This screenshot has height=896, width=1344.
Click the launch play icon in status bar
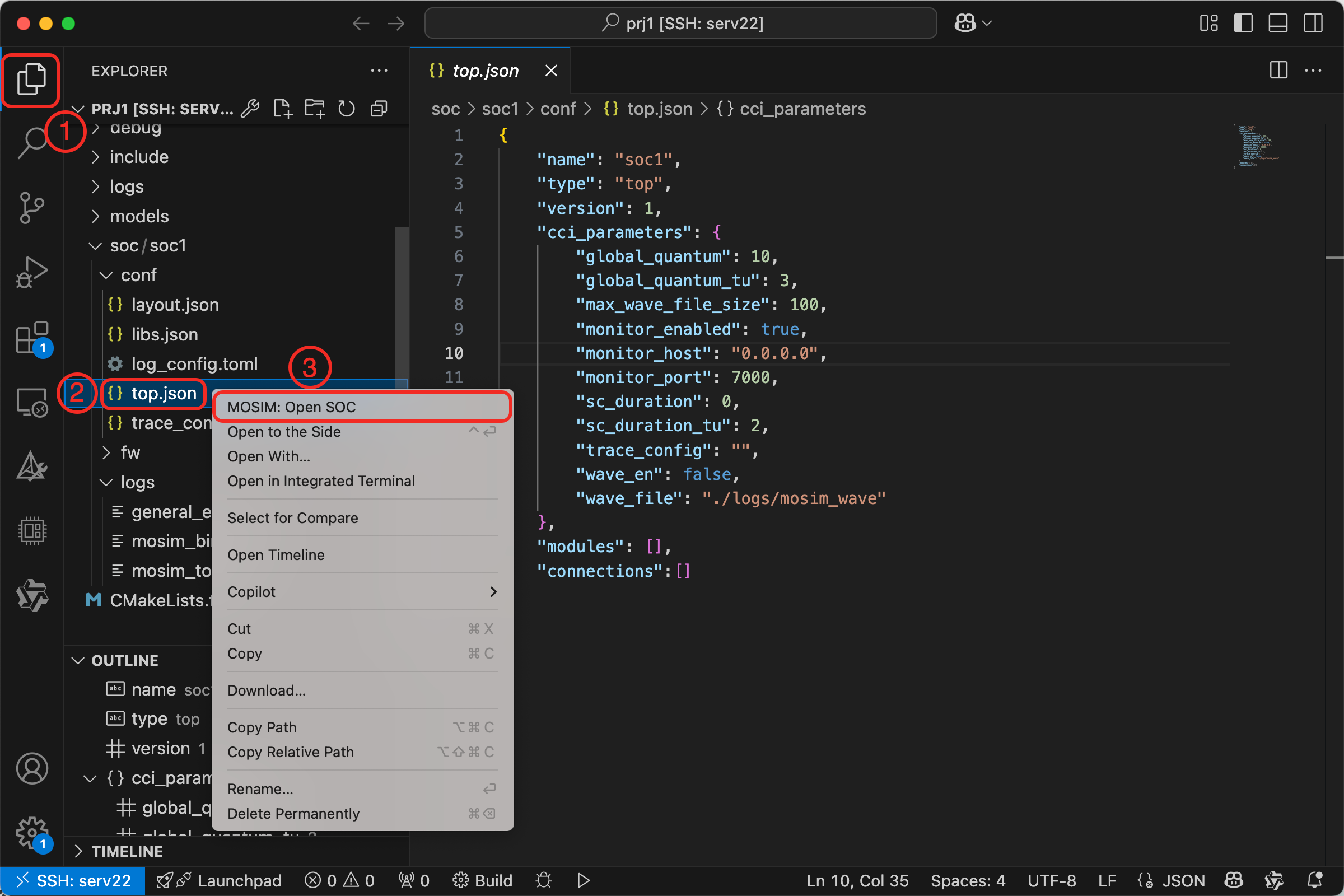(x=584, y=880)
